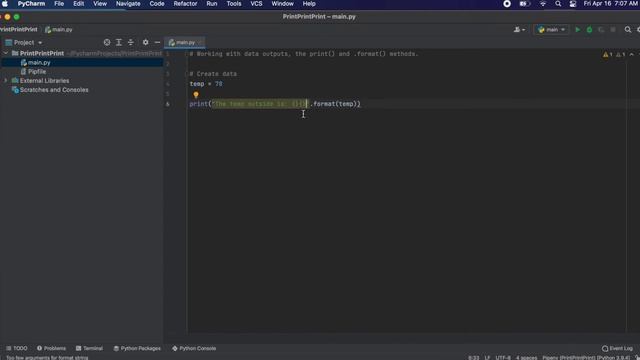Open the Event Log

618,348
